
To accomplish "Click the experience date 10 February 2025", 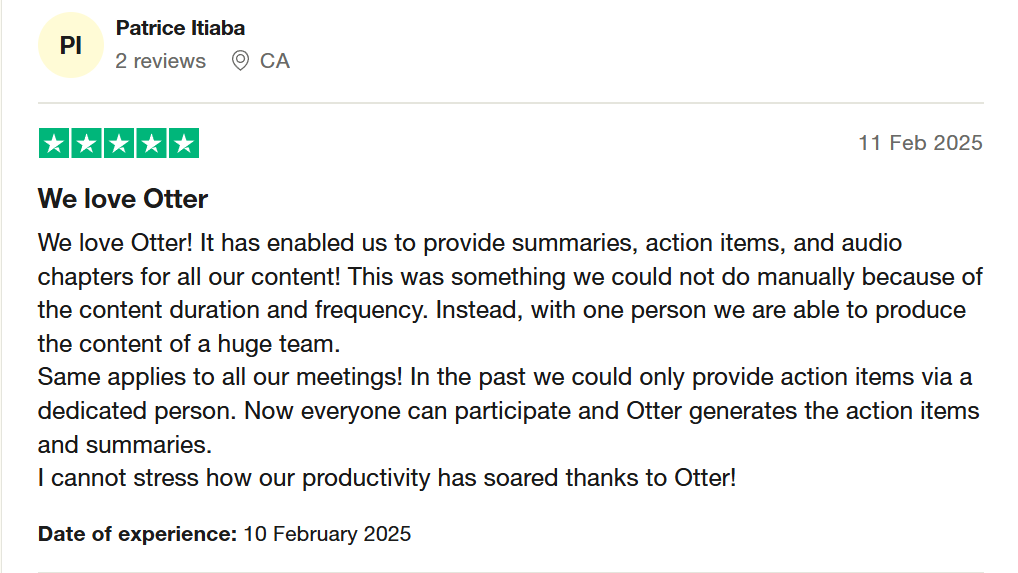I will (327, 534).
